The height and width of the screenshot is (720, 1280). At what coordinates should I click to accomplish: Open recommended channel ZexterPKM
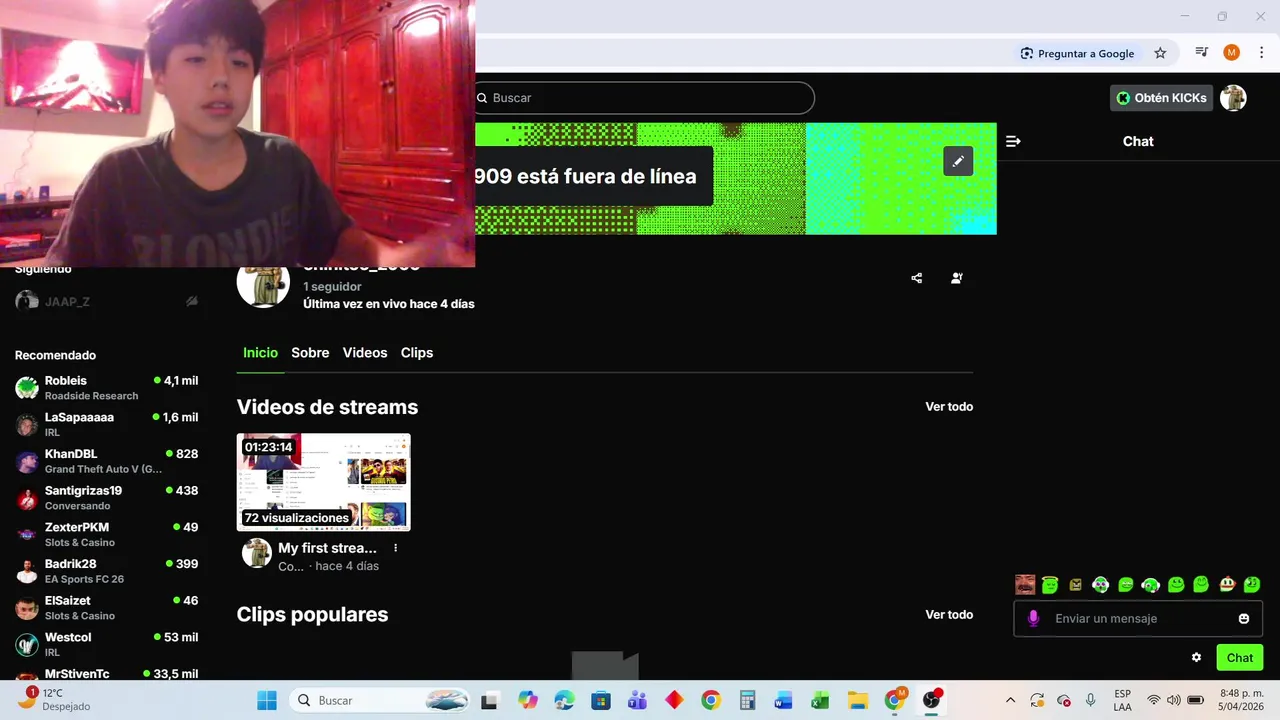tap(106, 534)
